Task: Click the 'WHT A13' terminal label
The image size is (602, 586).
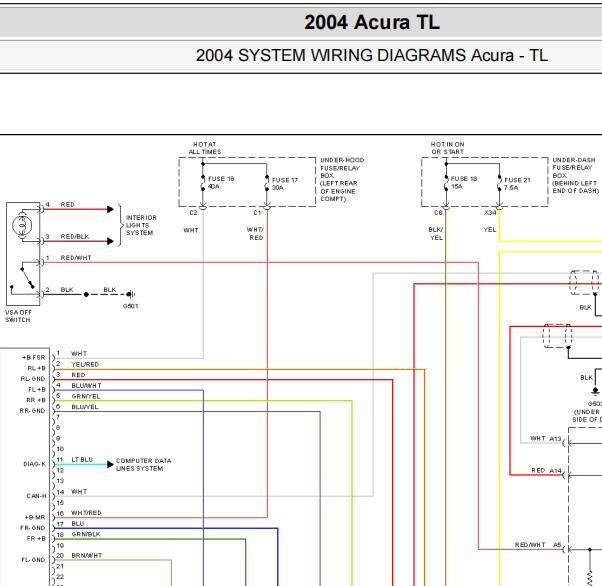Action: (546, 438)
